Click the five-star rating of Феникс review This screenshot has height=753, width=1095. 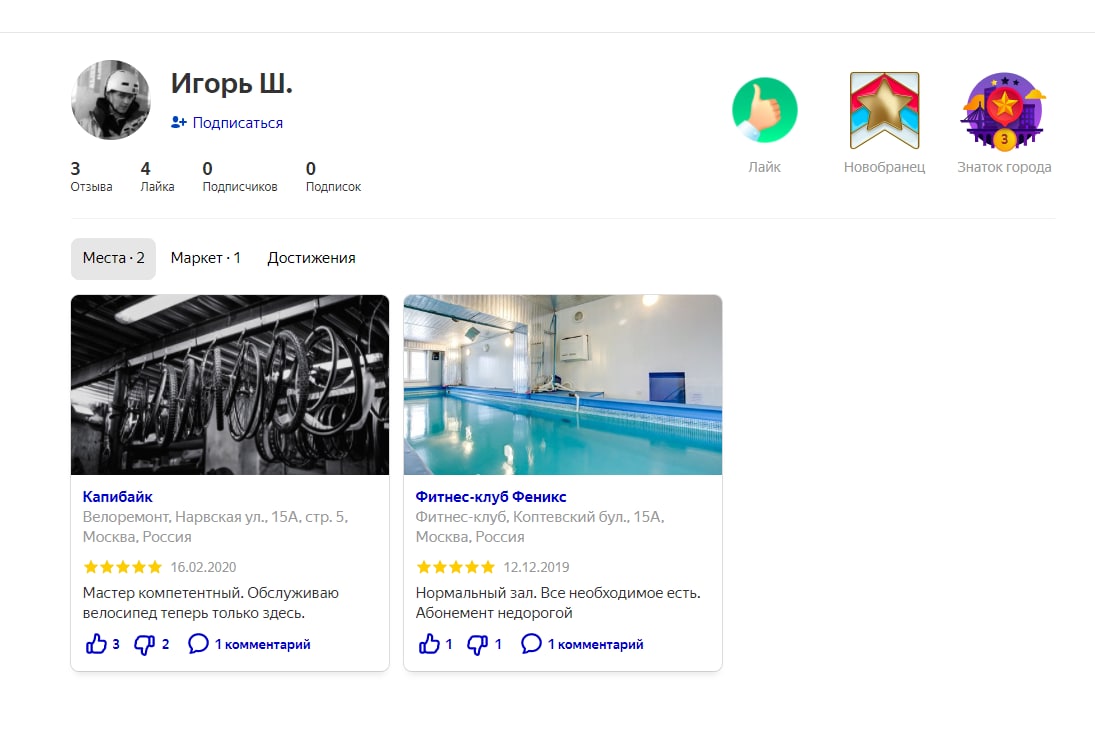(x=455, y=566)
